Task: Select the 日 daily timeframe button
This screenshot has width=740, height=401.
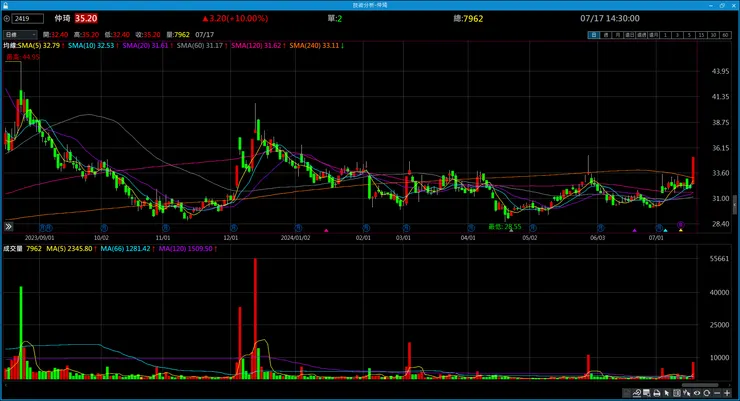Action: (x=594, y=35)
